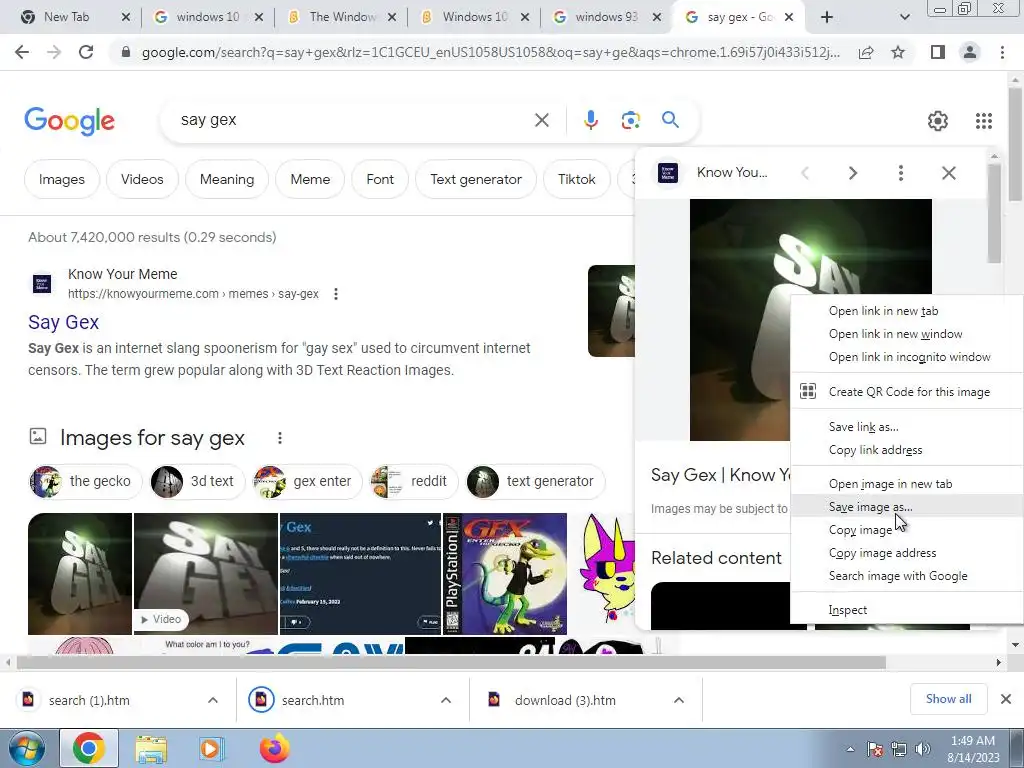Open preview panel more options
This screenshot has height=768, width=1024.
(901, 173)
